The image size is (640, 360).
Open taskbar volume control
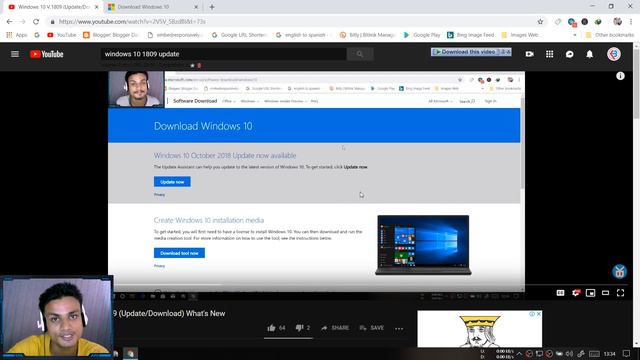tap(569, 353)
